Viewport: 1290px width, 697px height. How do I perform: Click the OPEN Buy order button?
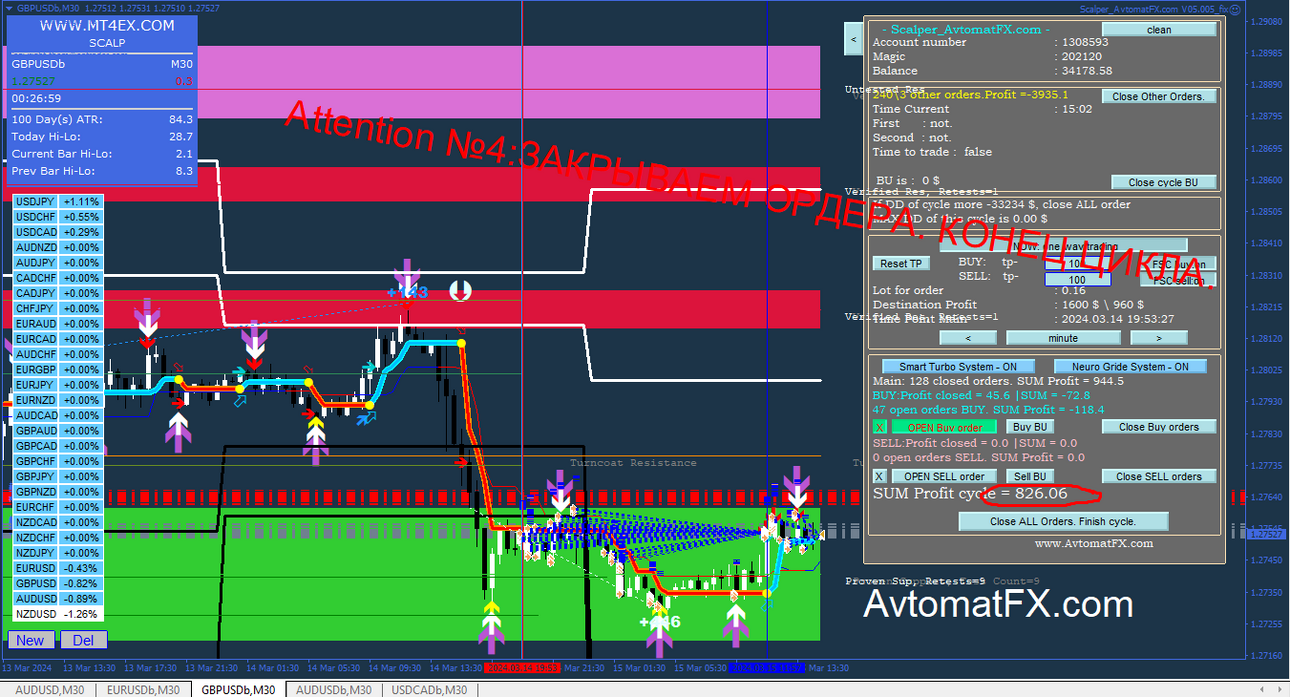click(944, 427)
